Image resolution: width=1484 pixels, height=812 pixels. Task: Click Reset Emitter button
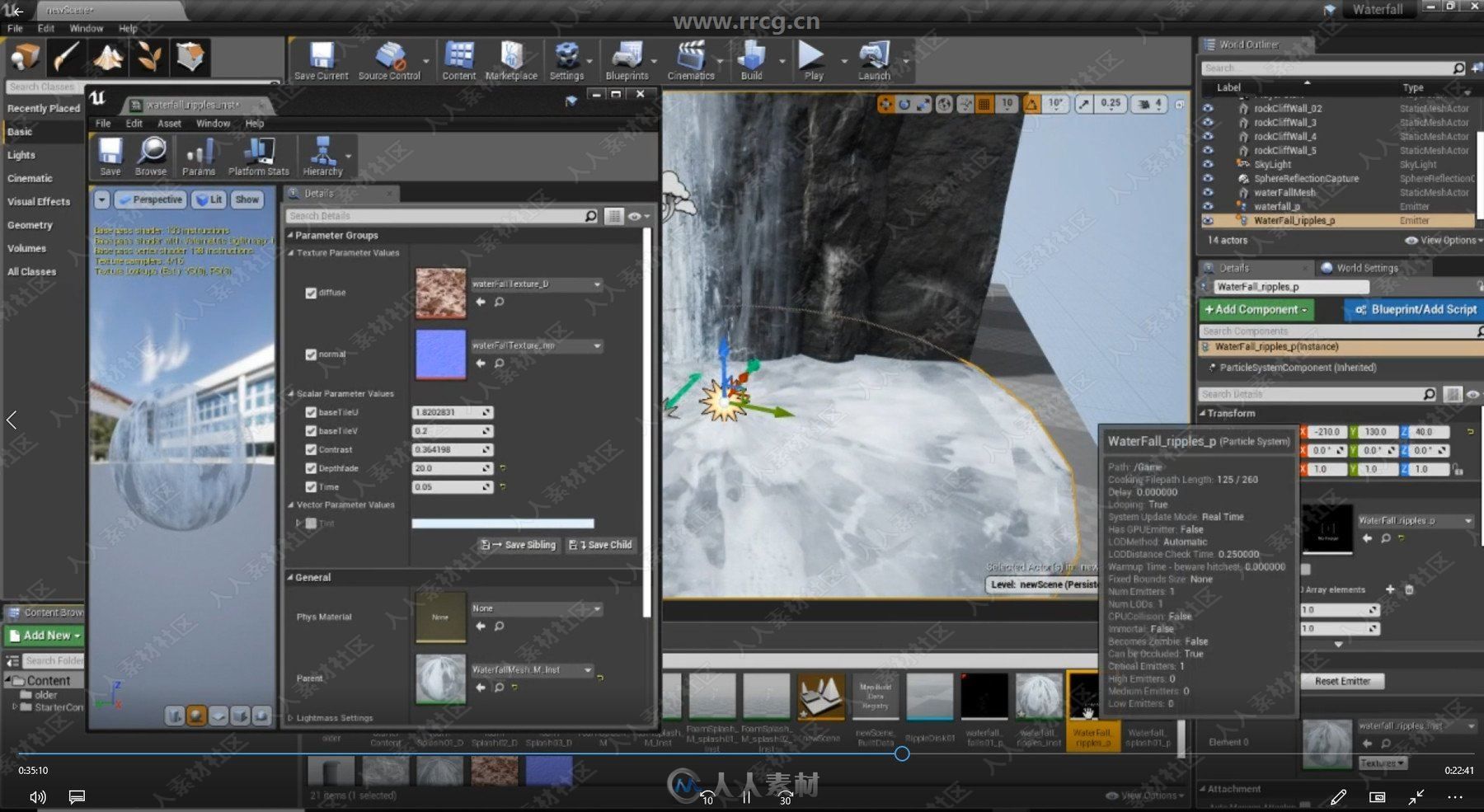pyautogui.click(x=1342, y=681)
